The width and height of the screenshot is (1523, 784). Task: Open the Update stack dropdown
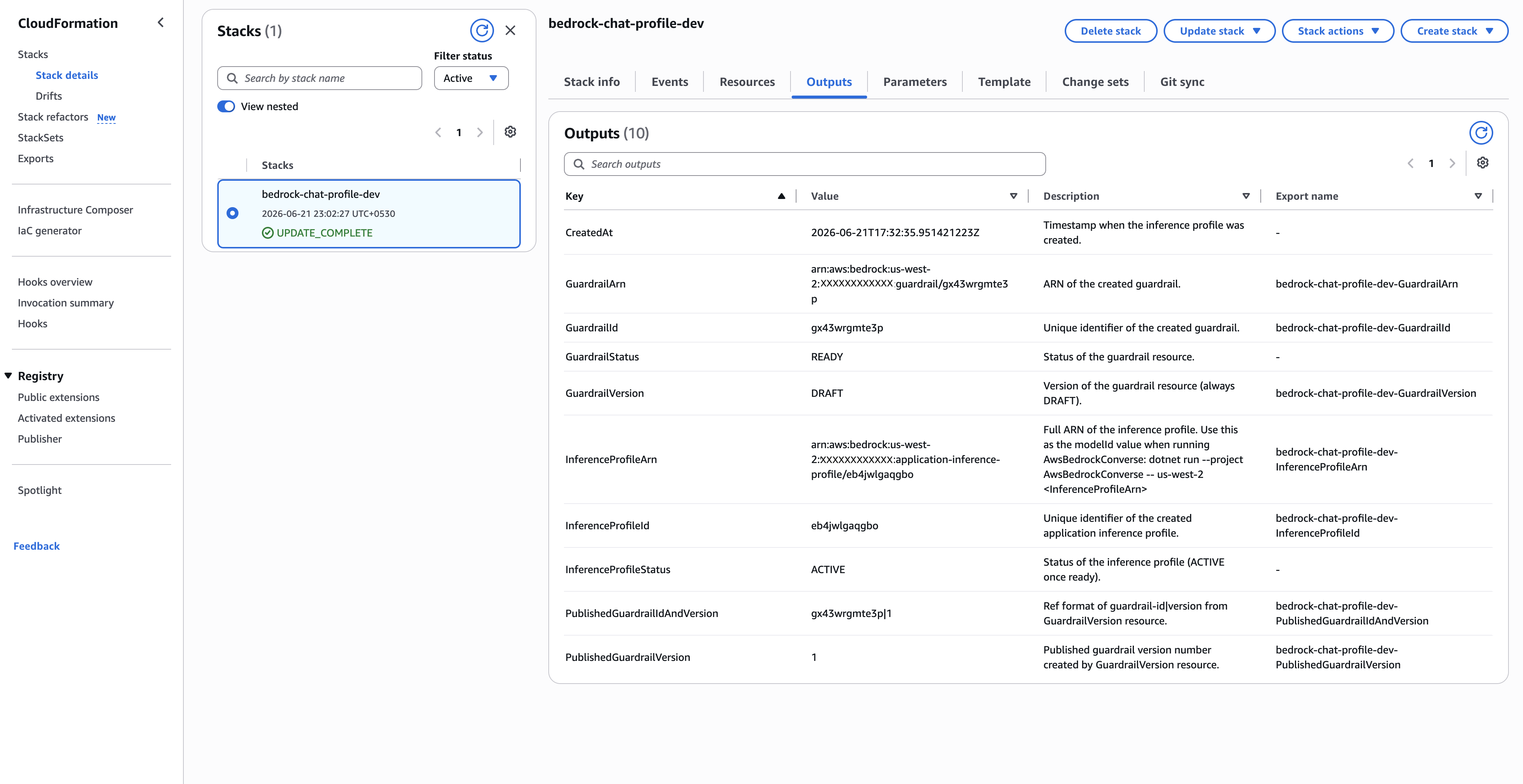1219,31
